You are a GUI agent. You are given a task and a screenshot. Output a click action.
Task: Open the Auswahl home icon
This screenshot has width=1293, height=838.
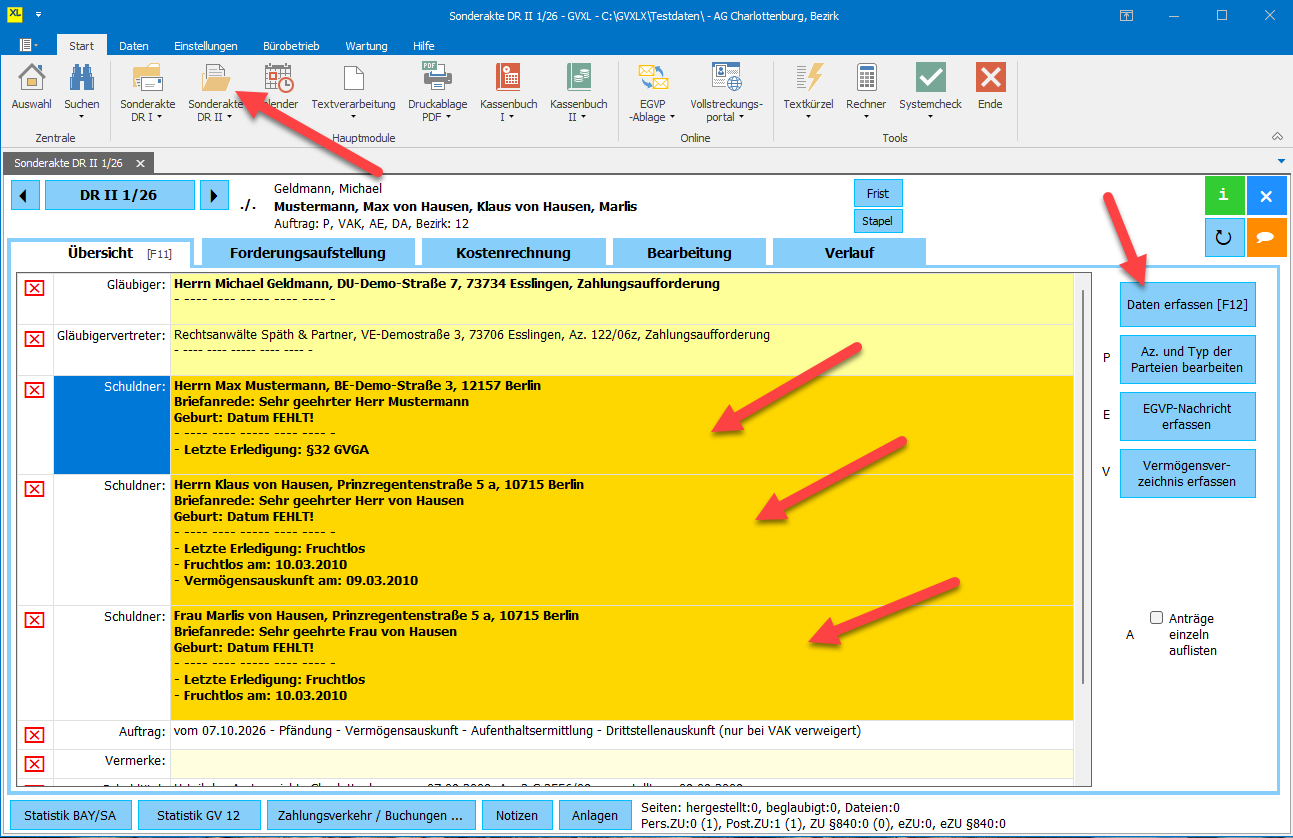point(32,78)
